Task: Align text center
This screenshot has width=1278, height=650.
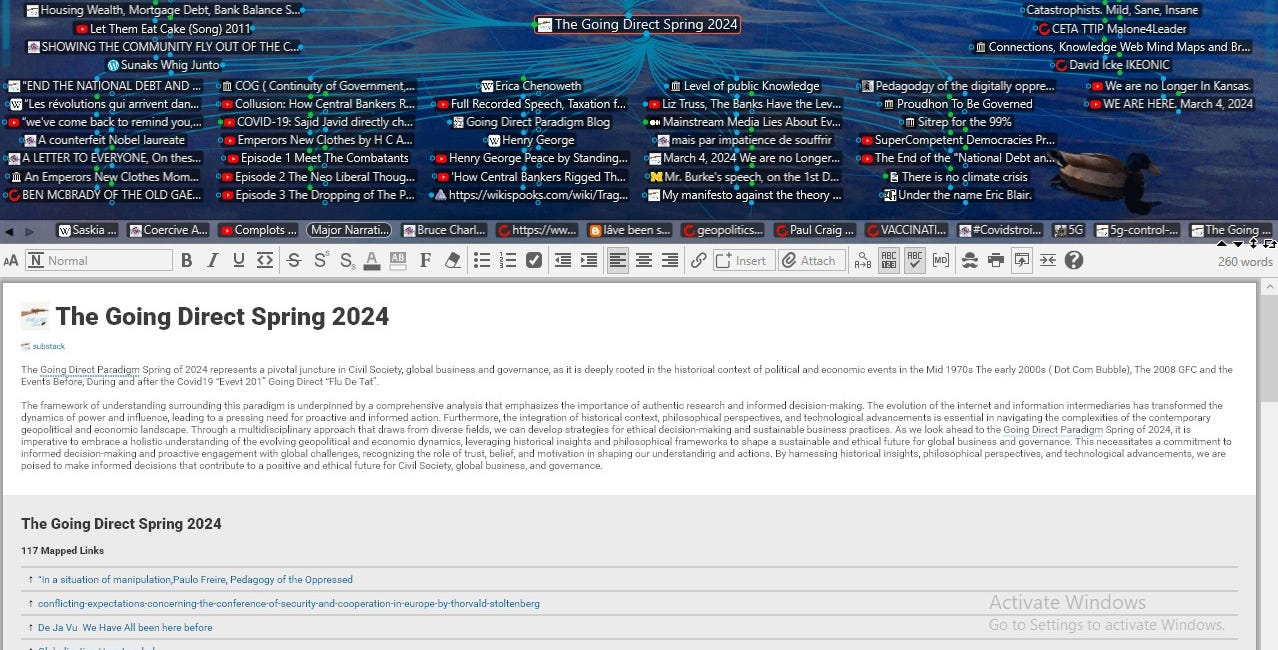Action: click(644, 260)
